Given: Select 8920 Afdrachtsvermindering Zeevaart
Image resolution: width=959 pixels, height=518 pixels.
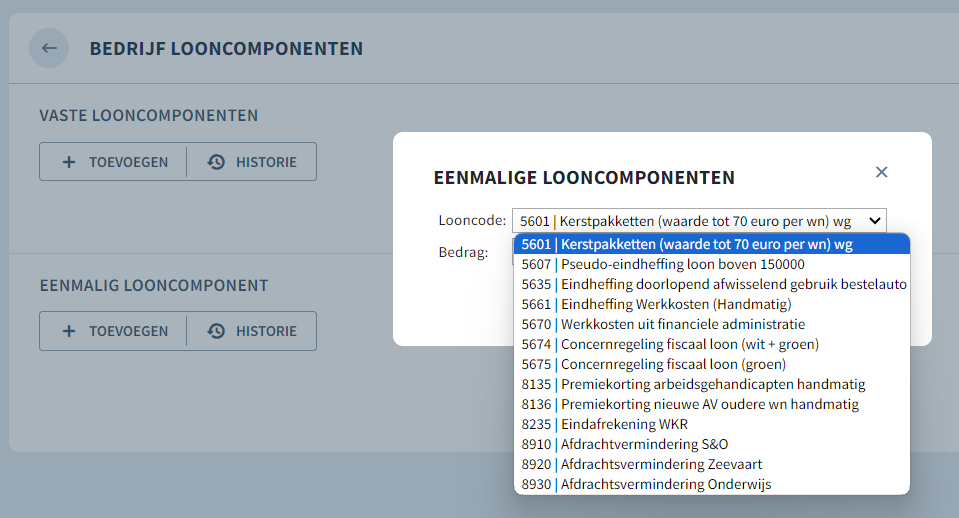Looking at the screenshot, I should (712, 464).
